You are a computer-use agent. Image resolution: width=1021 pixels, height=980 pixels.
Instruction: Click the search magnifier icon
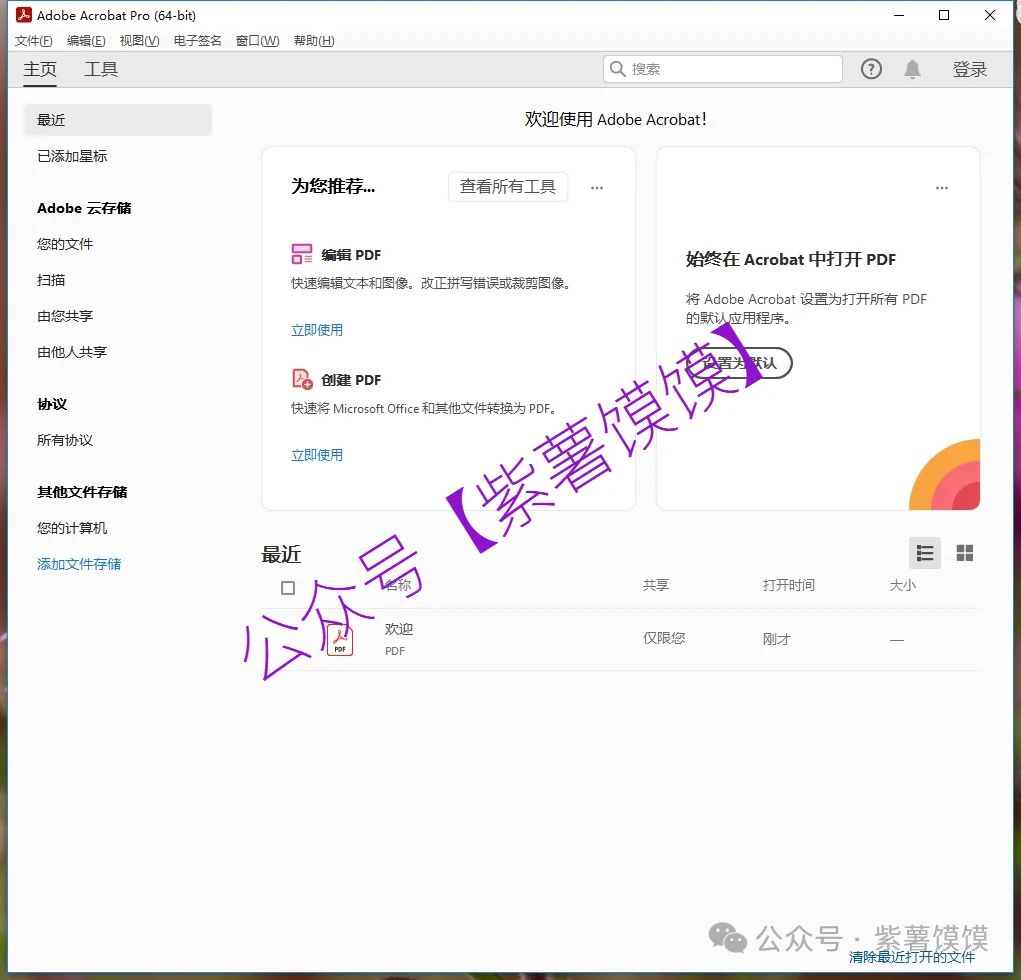click(x=618, y=69)
